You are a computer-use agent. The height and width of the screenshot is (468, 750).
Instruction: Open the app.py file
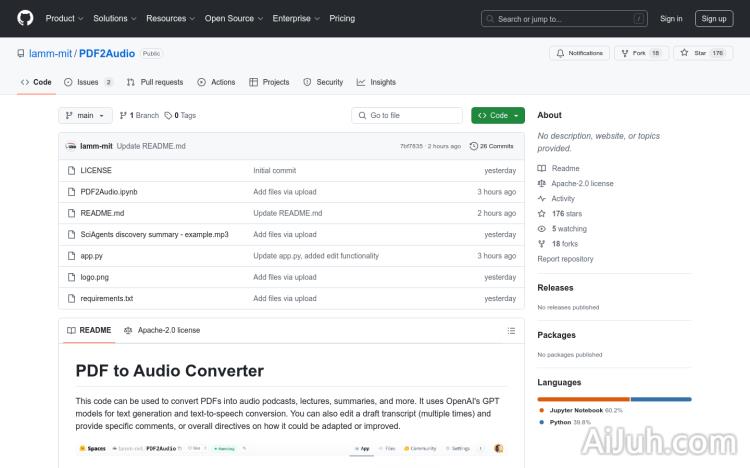tap(92, 256)
